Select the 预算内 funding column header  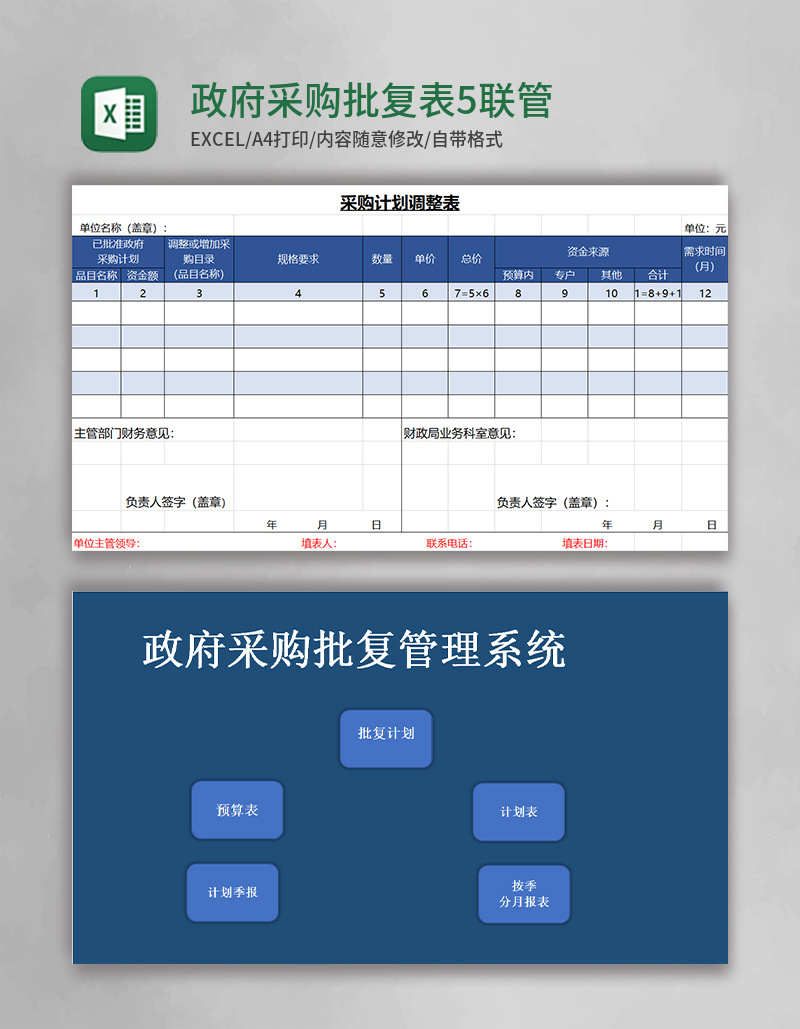[518, 272]
